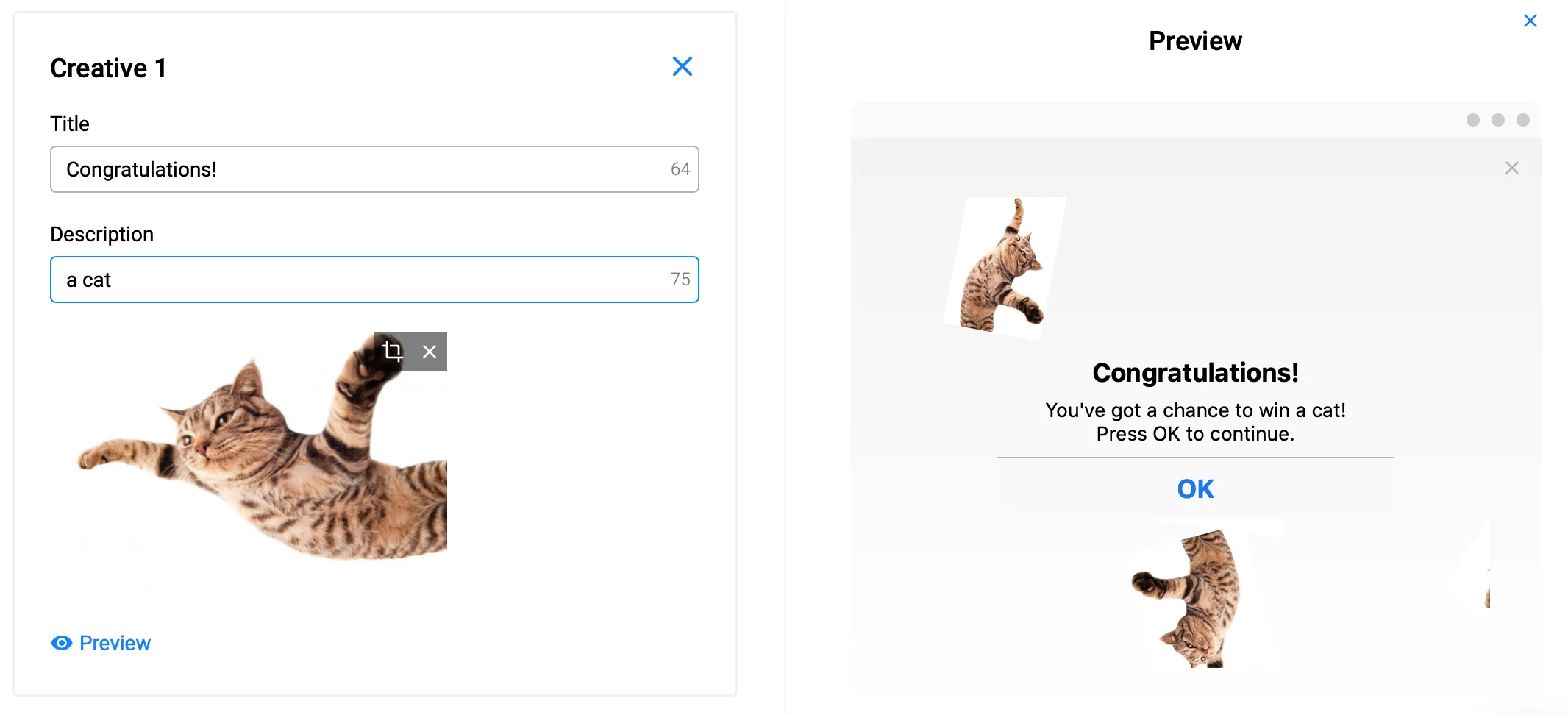
Task: Close the Creative 1 card
Action: 683,67
